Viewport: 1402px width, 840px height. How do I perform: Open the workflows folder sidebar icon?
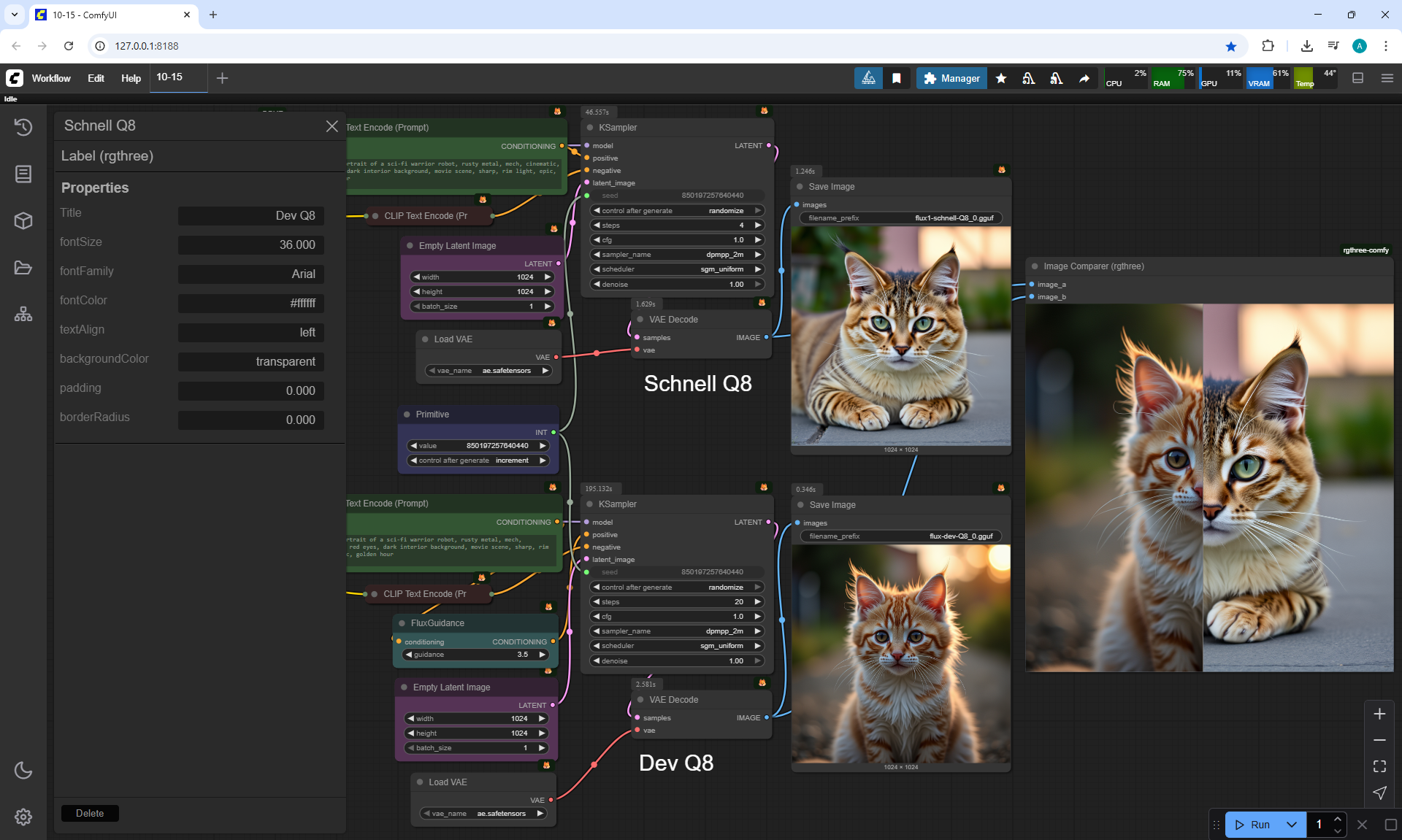23,268
